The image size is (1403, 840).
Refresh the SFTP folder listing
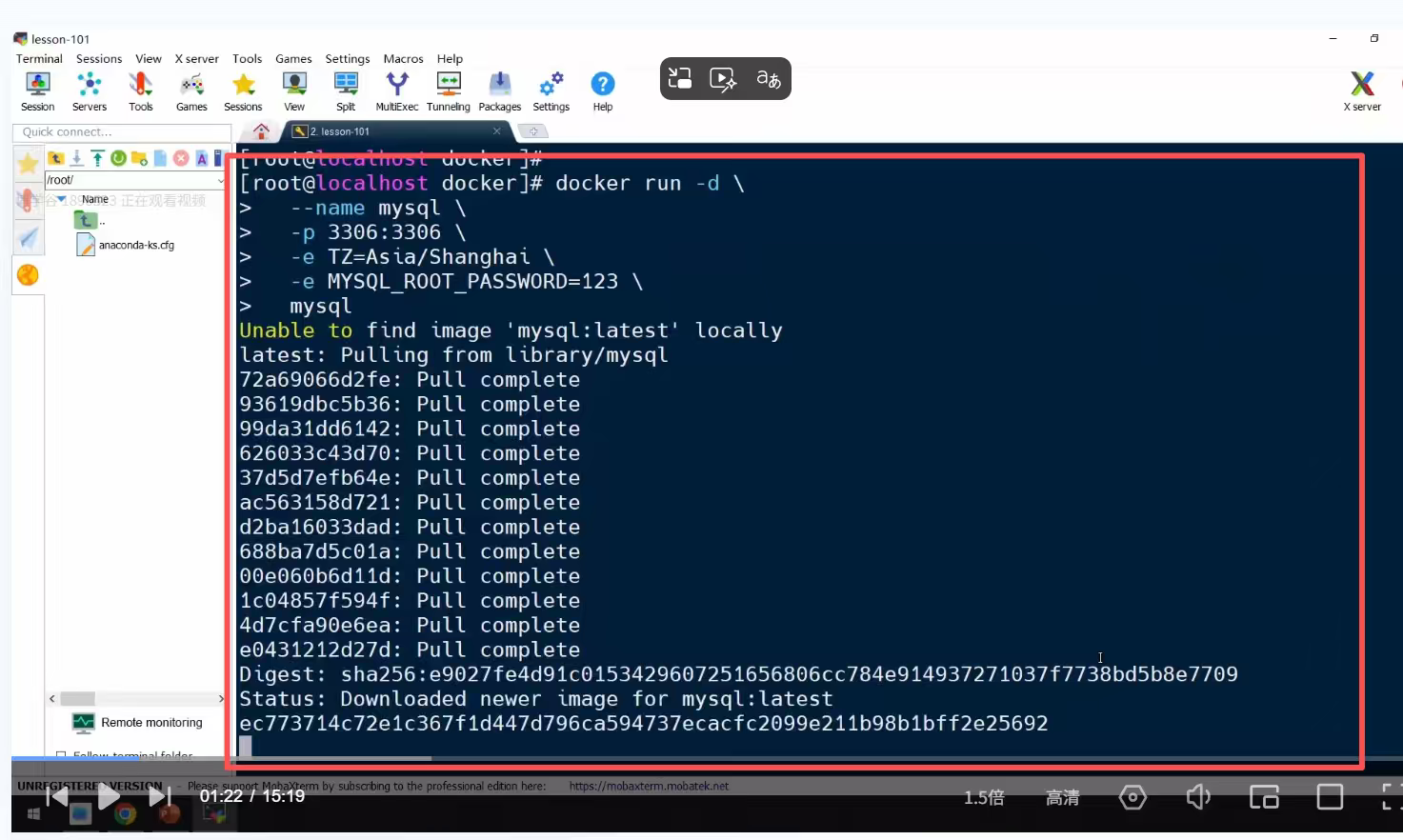[x=118, y=158]
